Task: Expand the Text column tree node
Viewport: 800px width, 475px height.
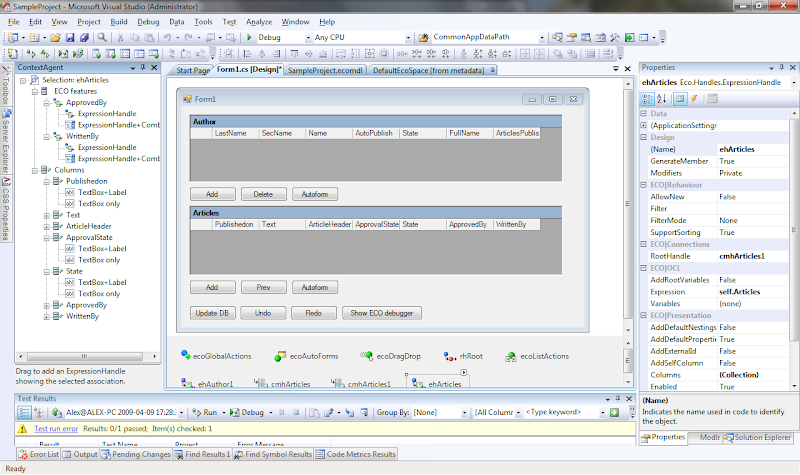Action: coord(47,215)
